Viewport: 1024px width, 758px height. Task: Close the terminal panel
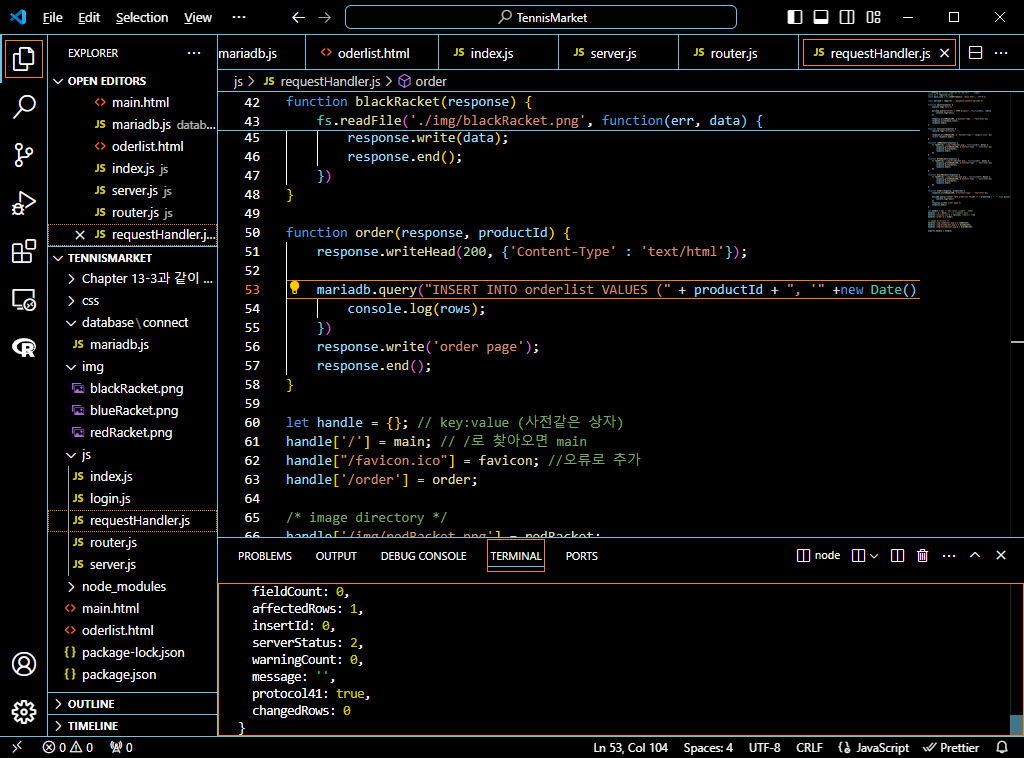(x=1000, y=556)
